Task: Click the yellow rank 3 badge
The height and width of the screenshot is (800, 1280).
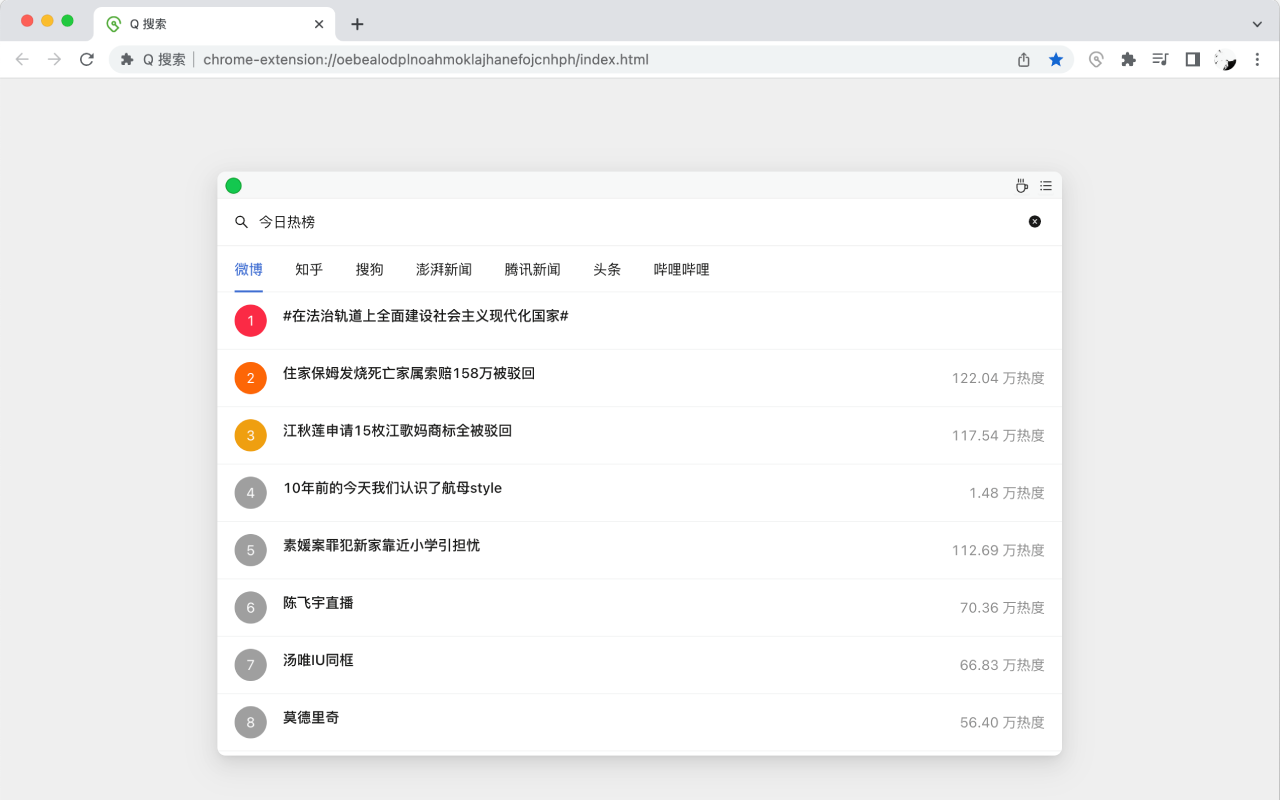Action: tap(251, 436)
